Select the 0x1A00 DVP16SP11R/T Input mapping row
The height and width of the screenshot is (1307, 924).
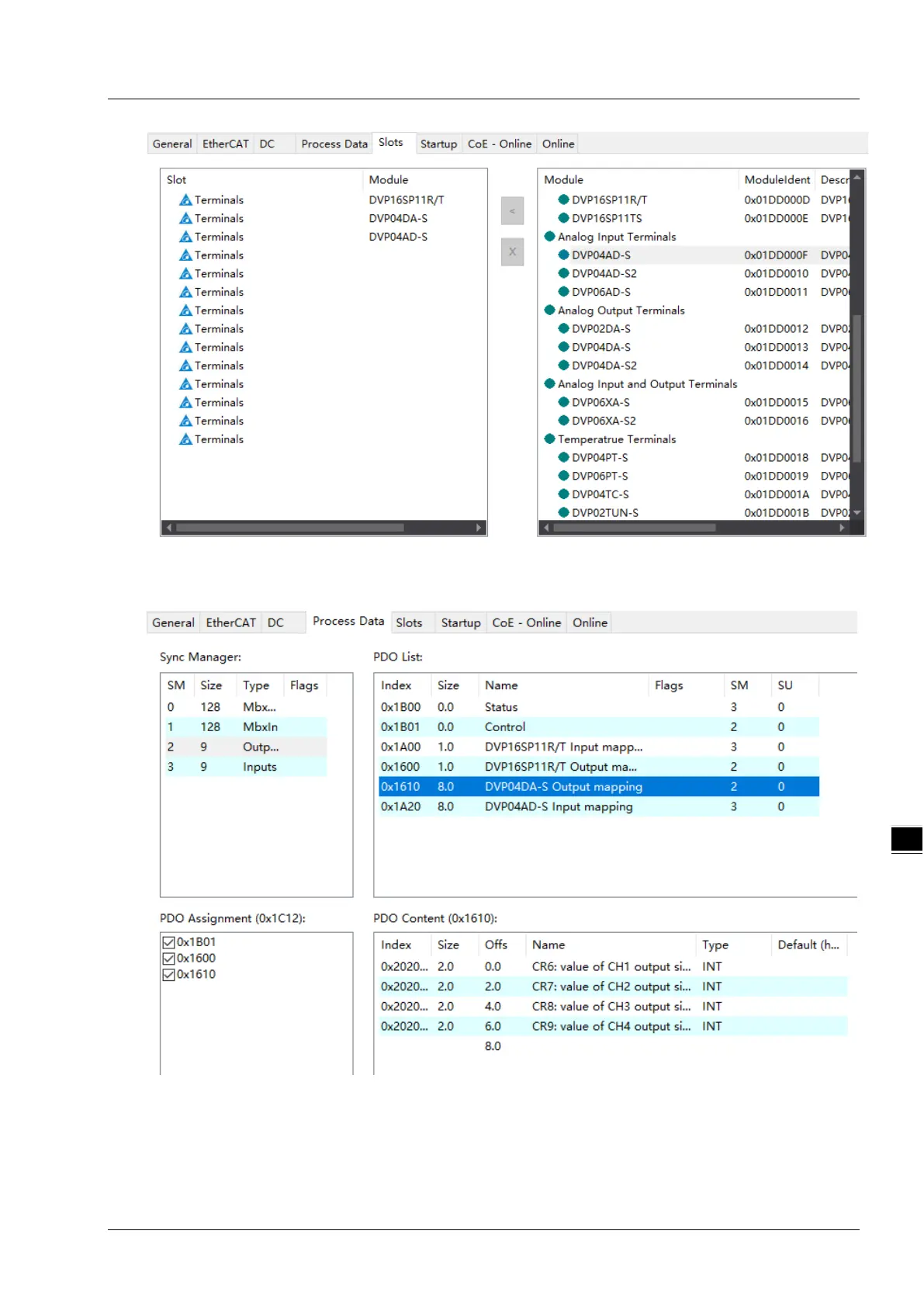pyautogui.click(x=598, y=747)
